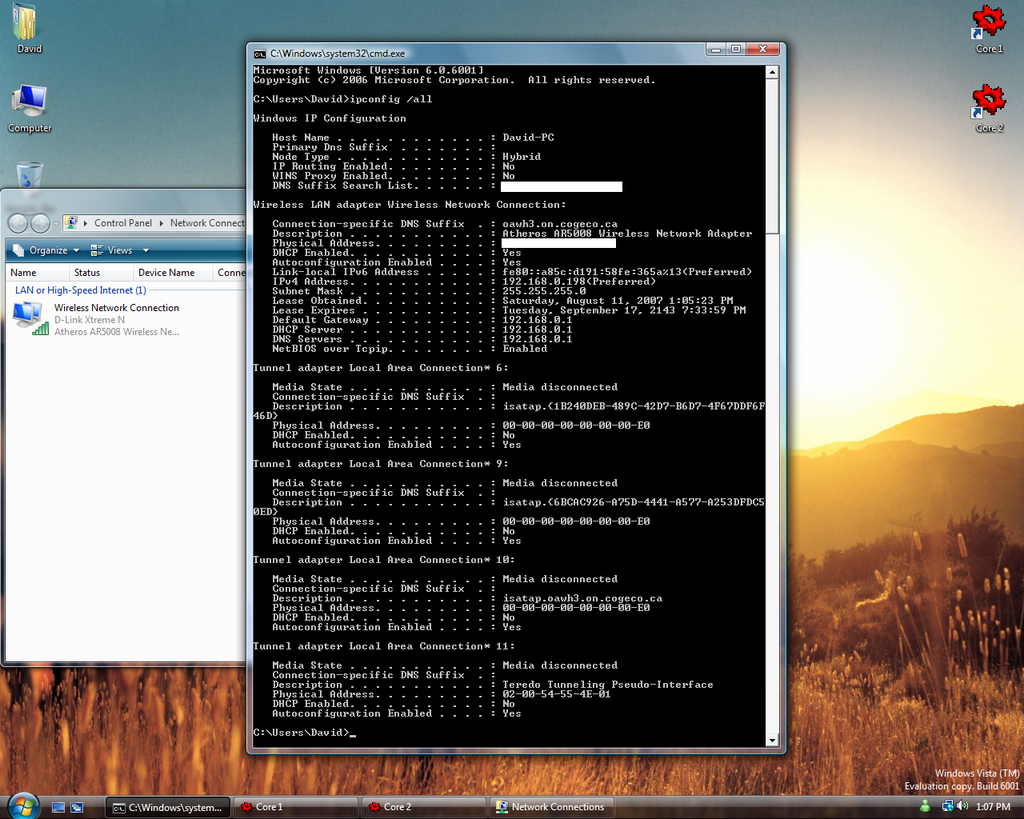Click the 'Teredo Tunneling Pseudo-Interface' description text
Screen dimensions: 1024x819
coord(607,684)
